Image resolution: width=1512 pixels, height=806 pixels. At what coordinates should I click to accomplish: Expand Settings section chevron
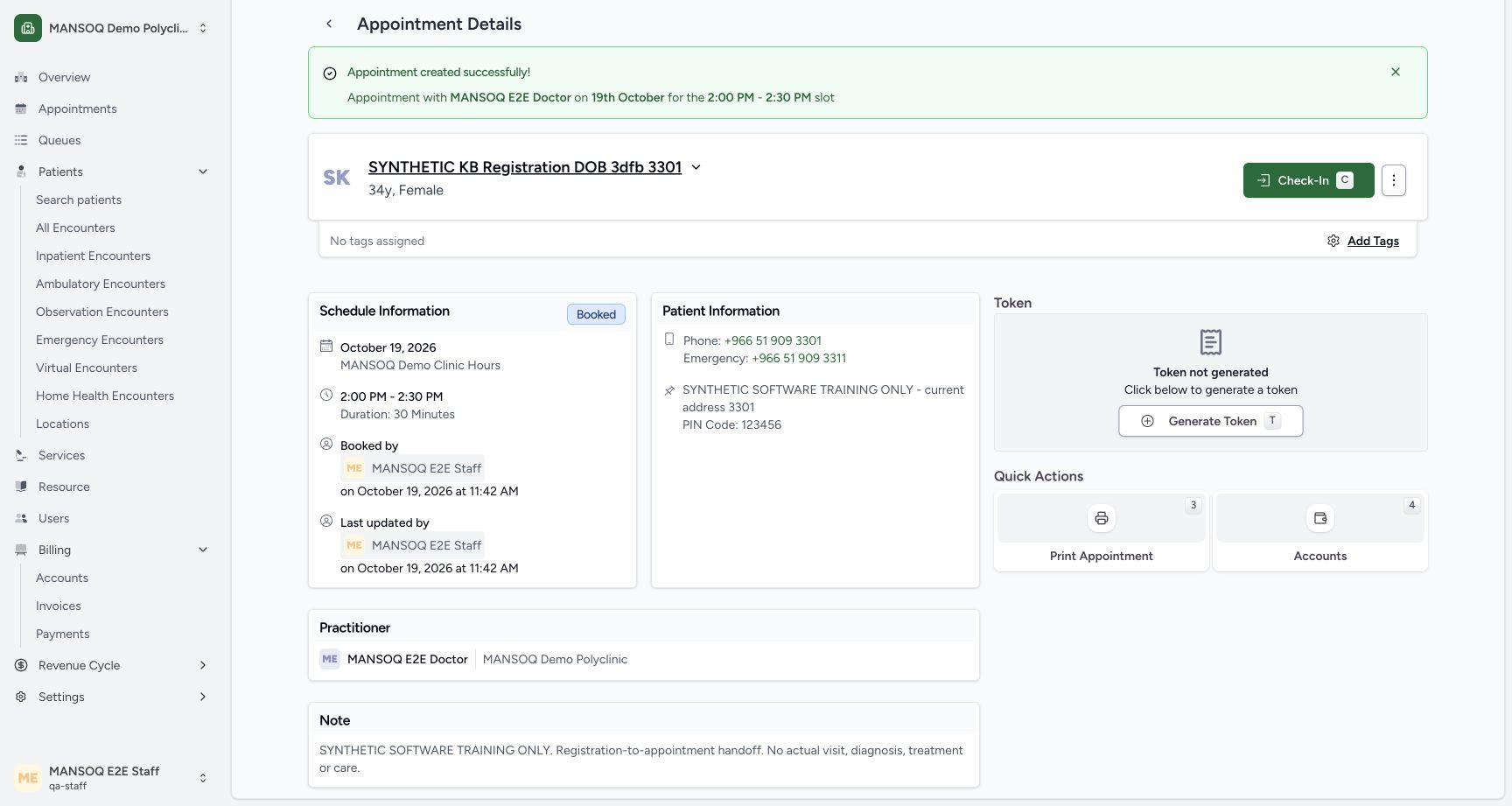pos(203,697)
